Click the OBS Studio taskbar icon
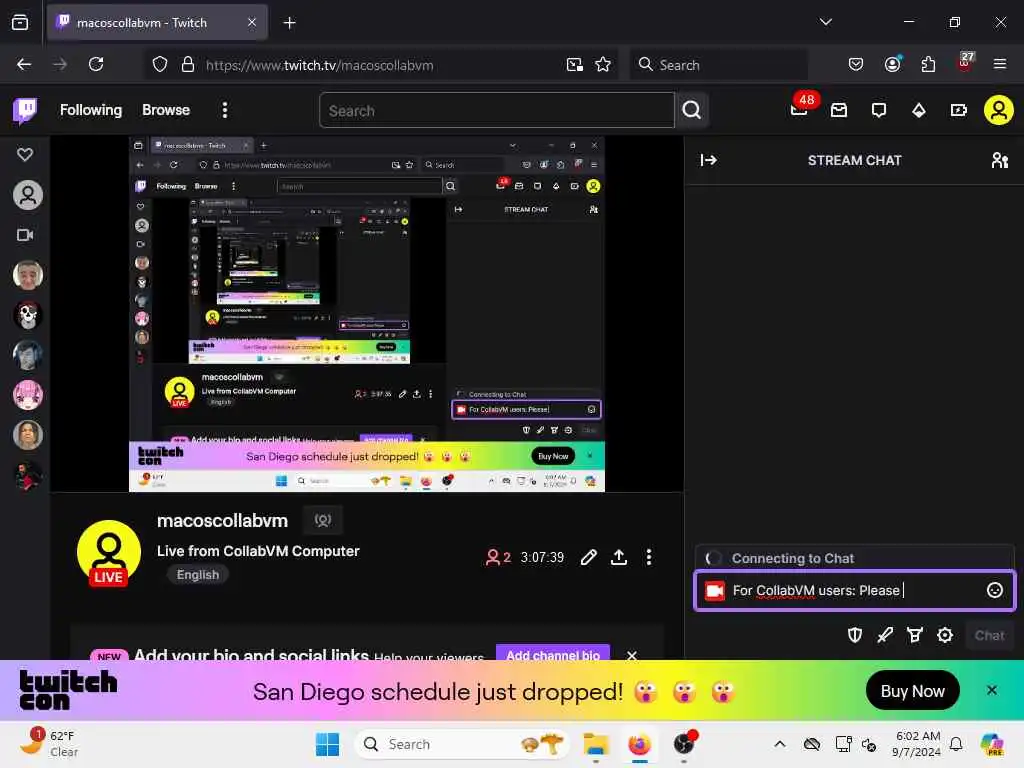 [684, 744]
